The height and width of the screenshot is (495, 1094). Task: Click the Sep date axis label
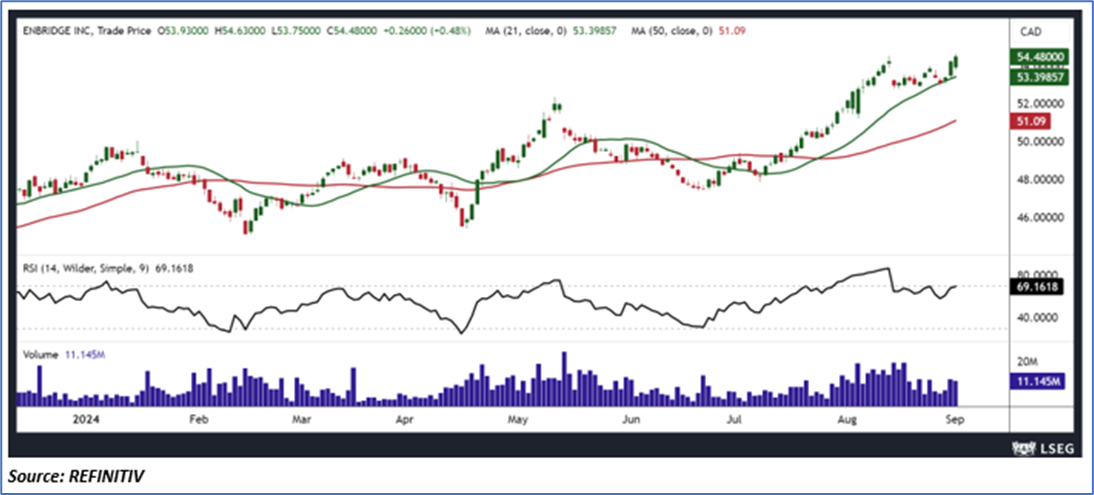pyautogui.click(x=955, y=420)
